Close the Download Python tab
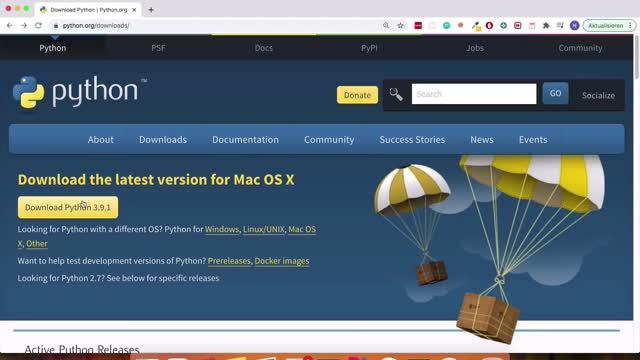The image size is (640, 360). [134, 9]
